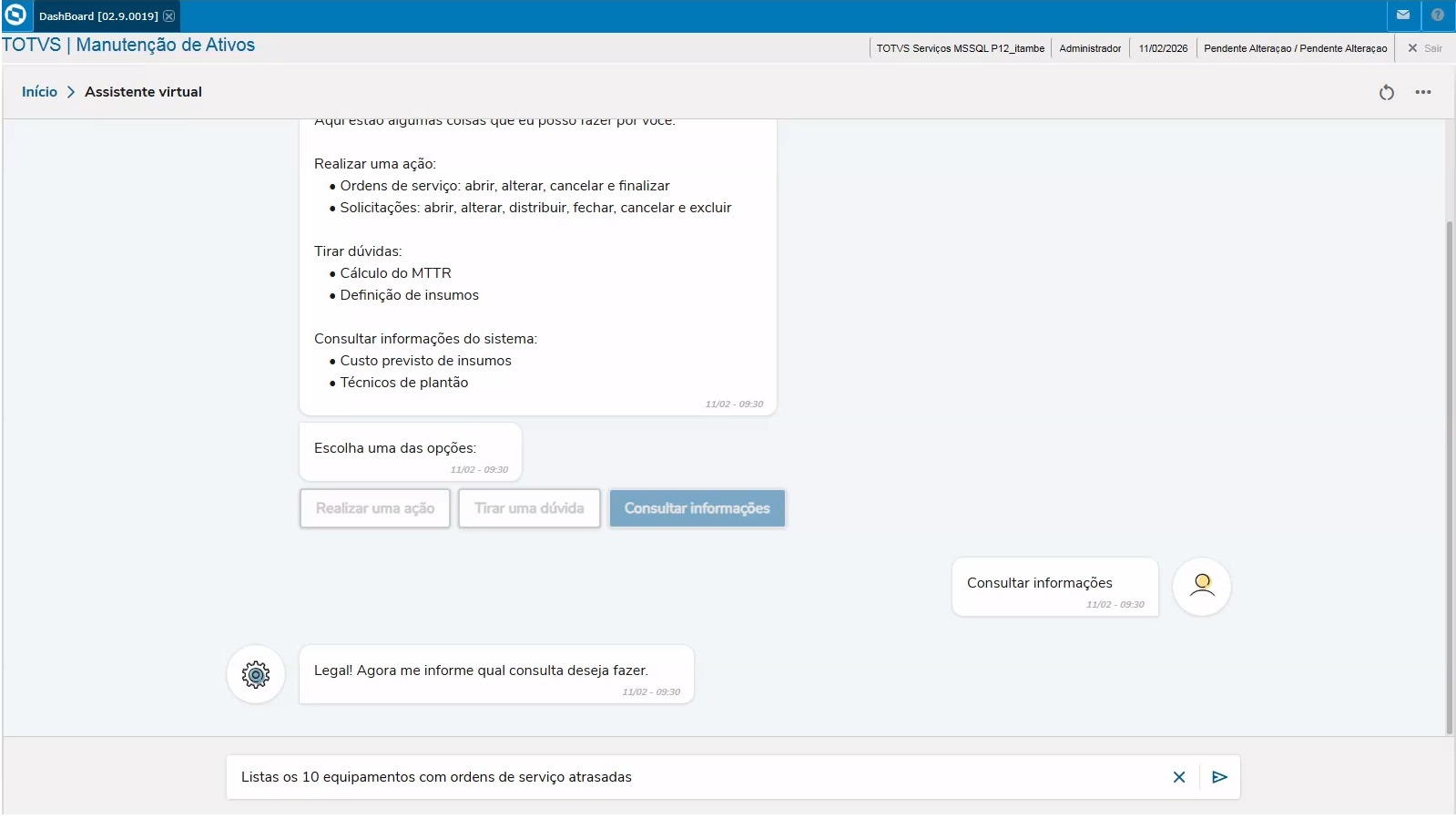This screenshot has height=819, width=1456.
Task: Open the three-dot more options menu
Action: pyautogui.click(x=1423, y=92)
